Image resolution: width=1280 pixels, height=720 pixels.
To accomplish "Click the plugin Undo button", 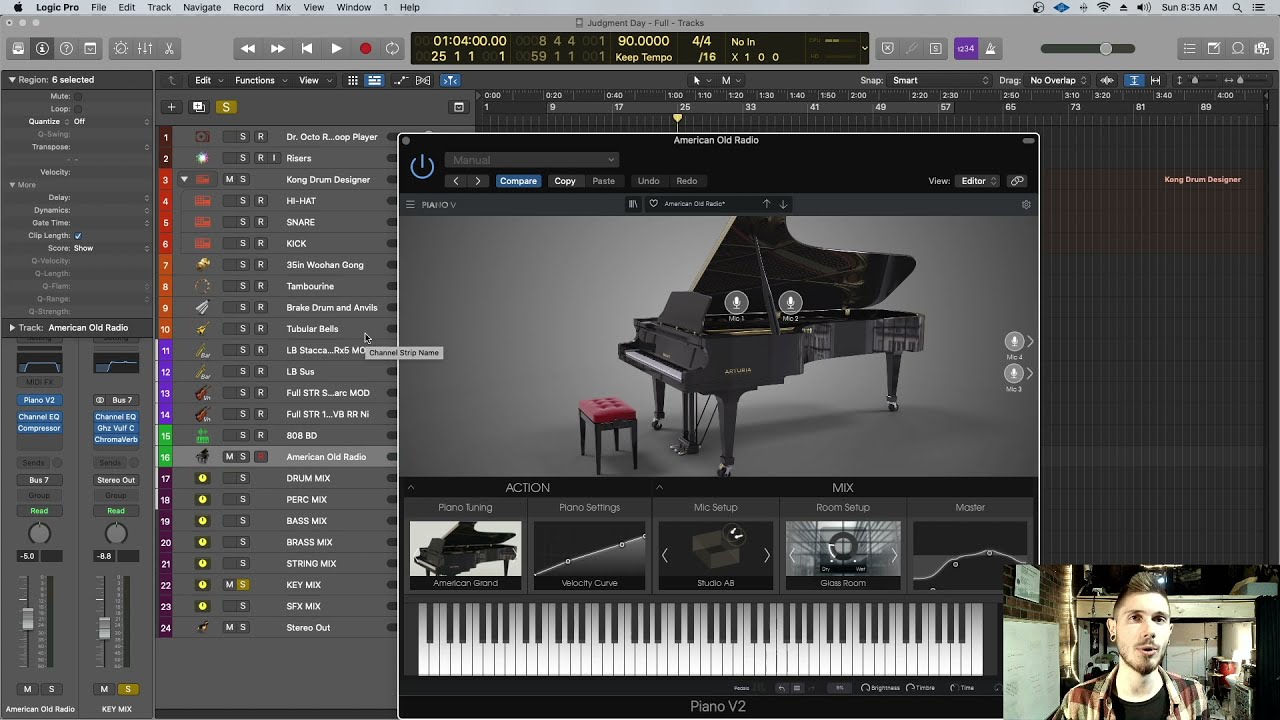I will pos(648,181).
